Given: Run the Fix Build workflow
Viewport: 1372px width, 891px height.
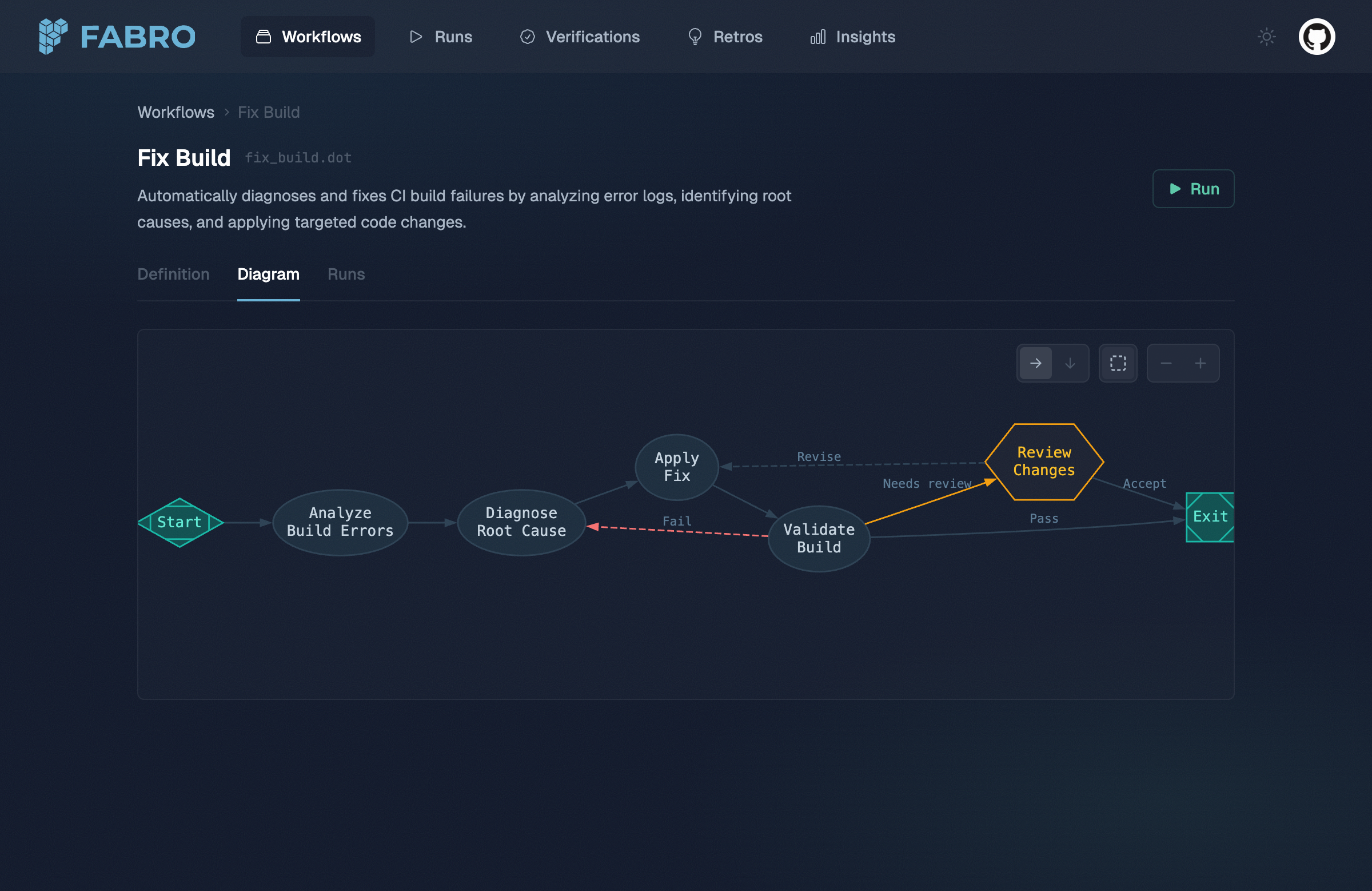Looking at the screenshot, I should coord(1192,189).
